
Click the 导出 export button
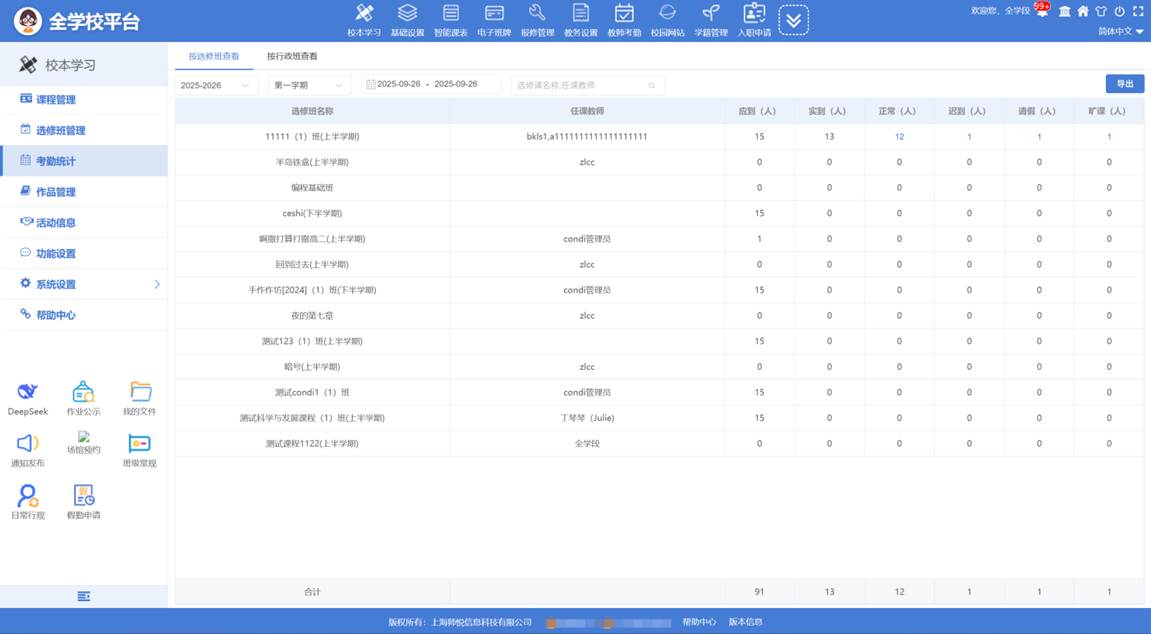tap(1124, 84)
